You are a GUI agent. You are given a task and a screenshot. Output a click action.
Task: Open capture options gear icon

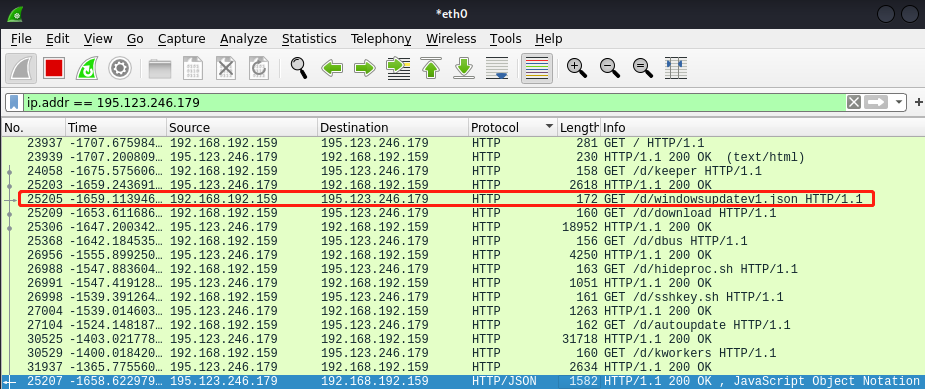[120, 68]
